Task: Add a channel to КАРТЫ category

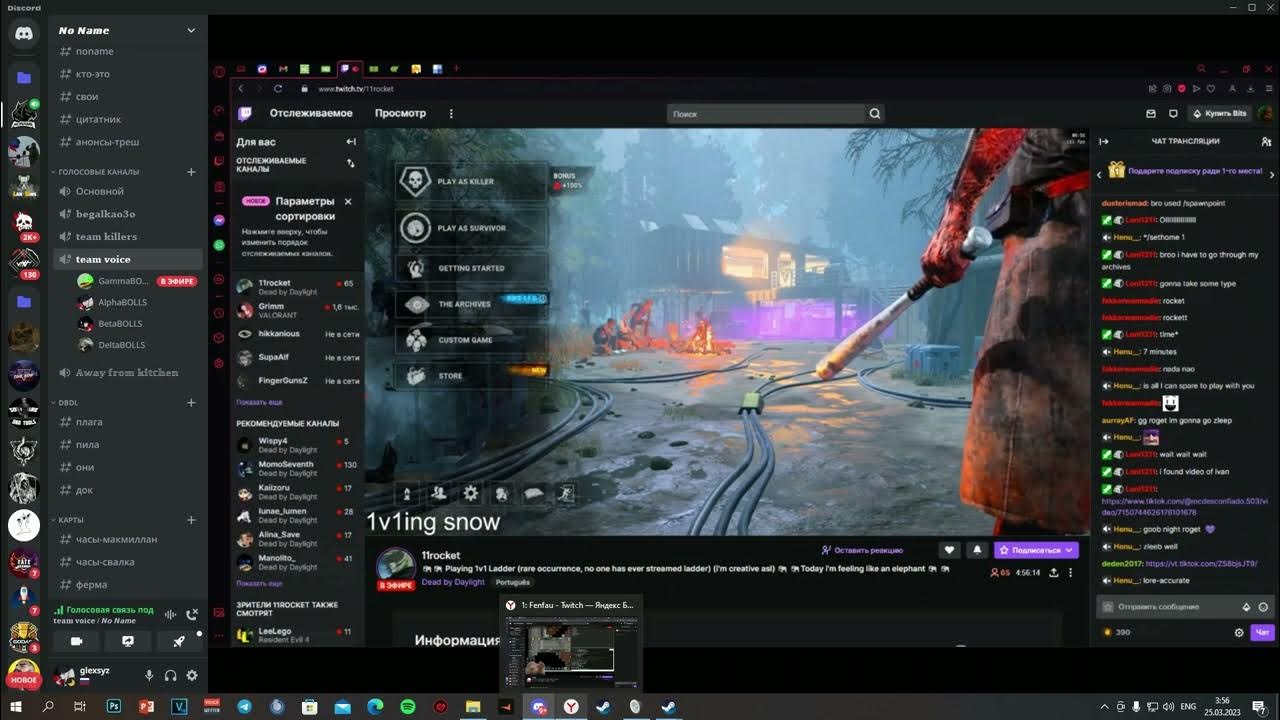Action: (191, 520)
